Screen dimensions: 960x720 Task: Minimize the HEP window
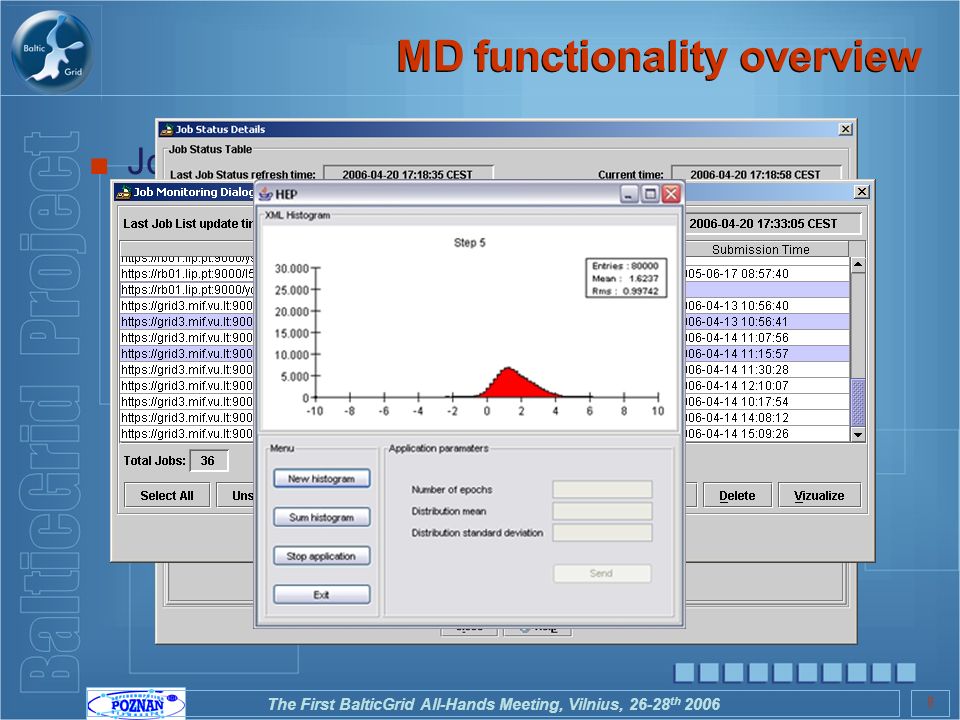point(629,194)
